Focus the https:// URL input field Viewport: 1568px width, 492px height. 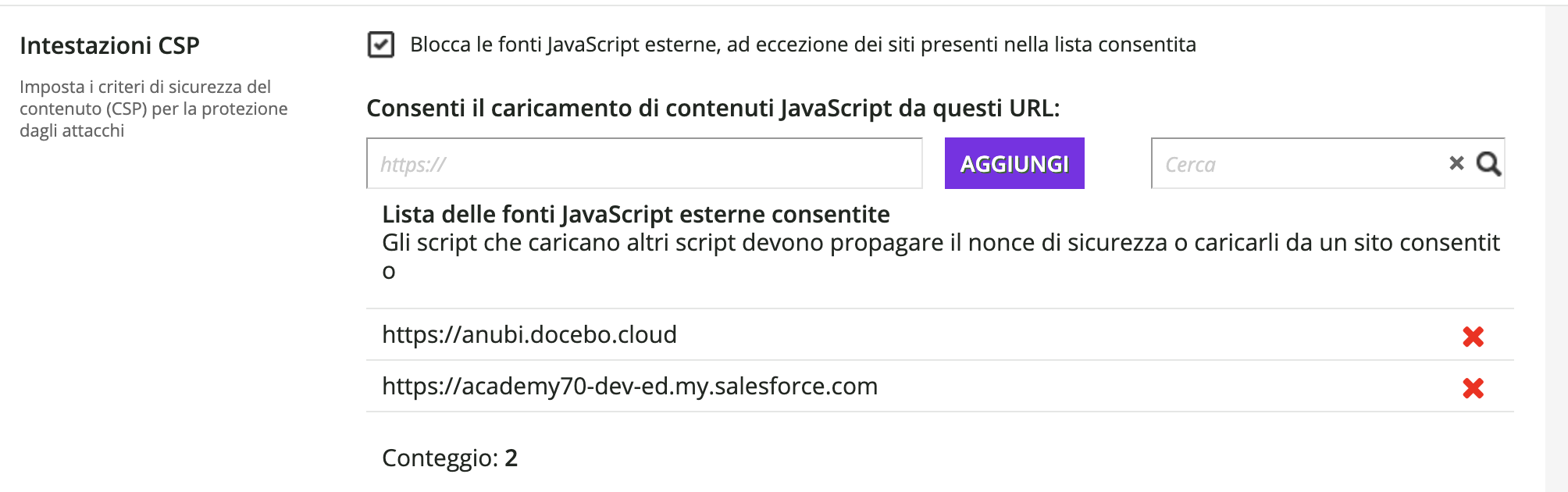(x=644, y=164)
